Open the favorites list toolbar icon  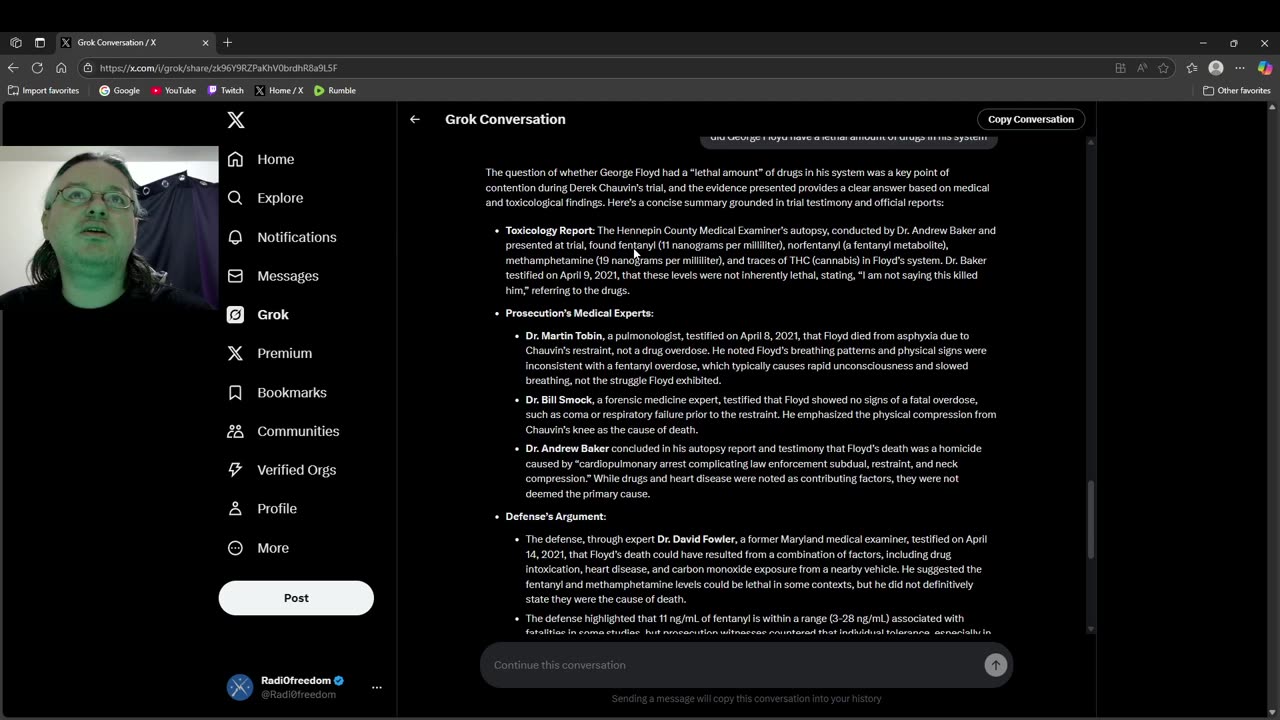tap(1192, 68)
